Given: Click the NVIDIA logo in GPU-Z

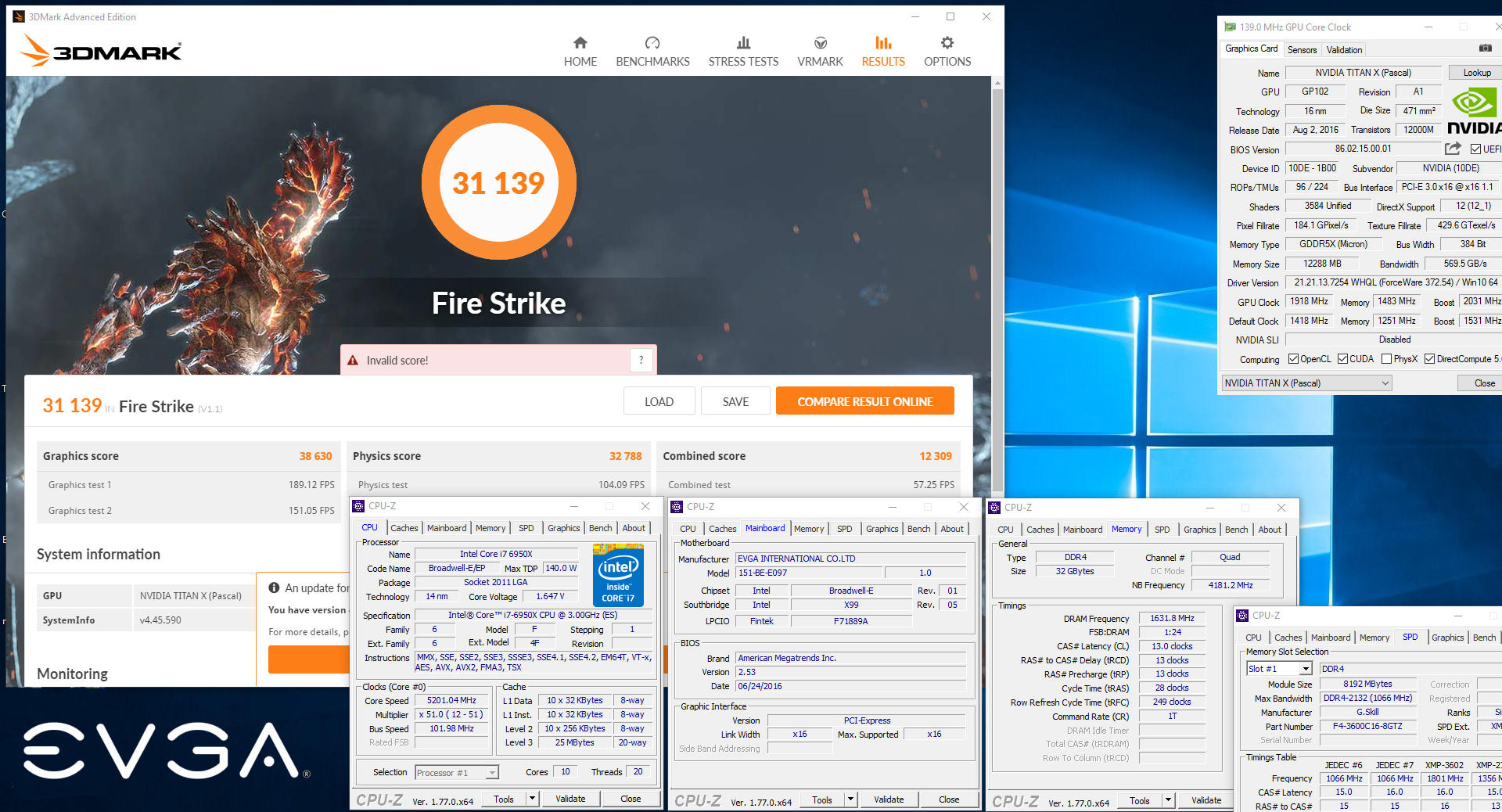Looking at the screenshot, I should pyautogui.click(x=1475, y=112).
